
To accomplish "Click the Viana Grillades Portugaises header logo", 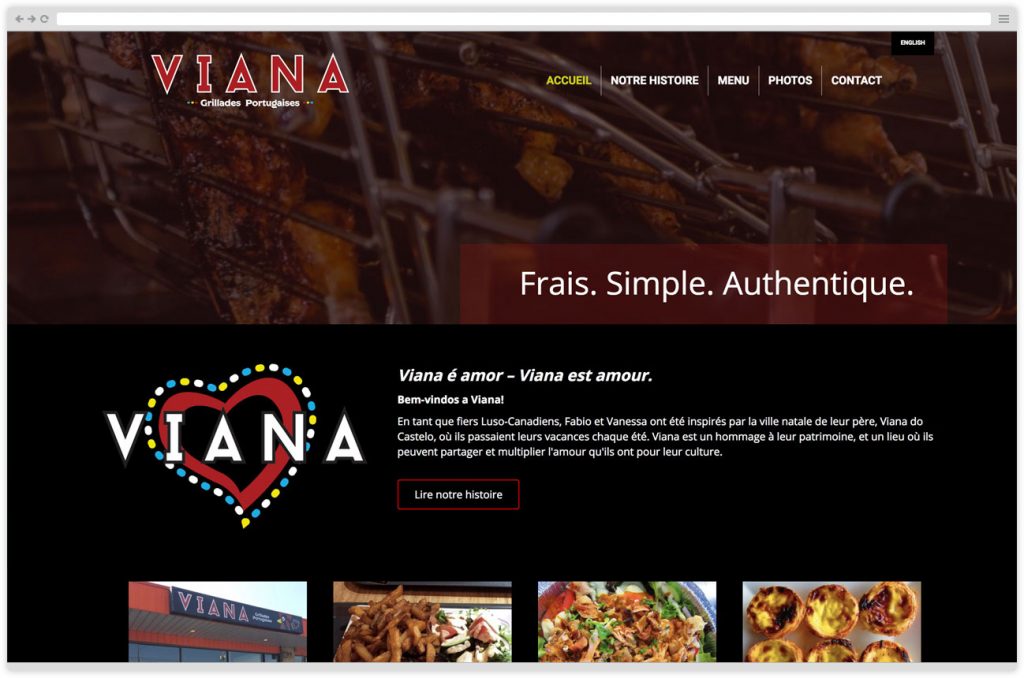I will 249,80.
